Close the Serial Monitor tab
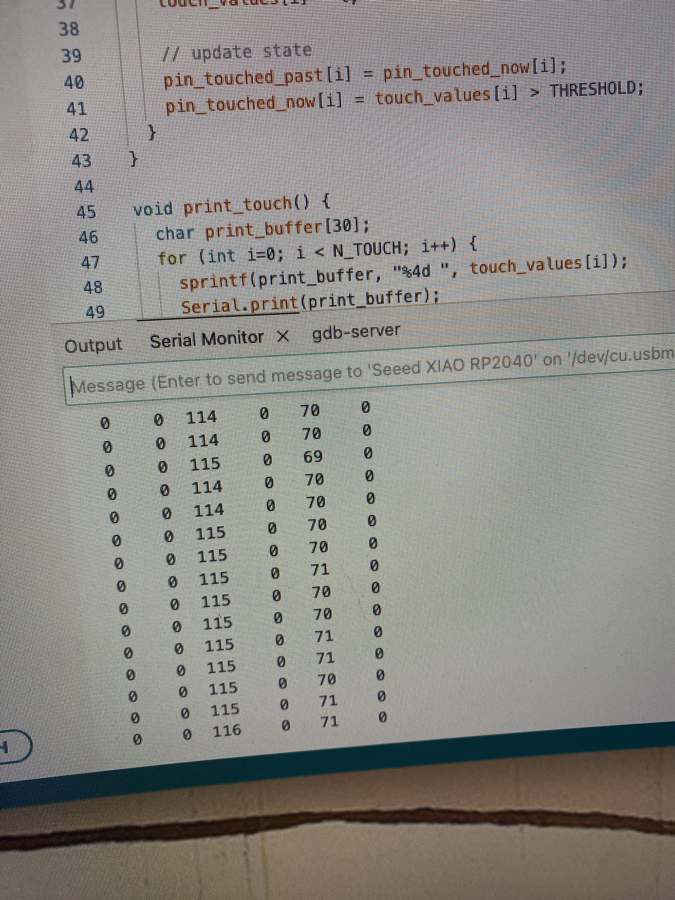This screenshot has height=900, width=675. (282, 336)
